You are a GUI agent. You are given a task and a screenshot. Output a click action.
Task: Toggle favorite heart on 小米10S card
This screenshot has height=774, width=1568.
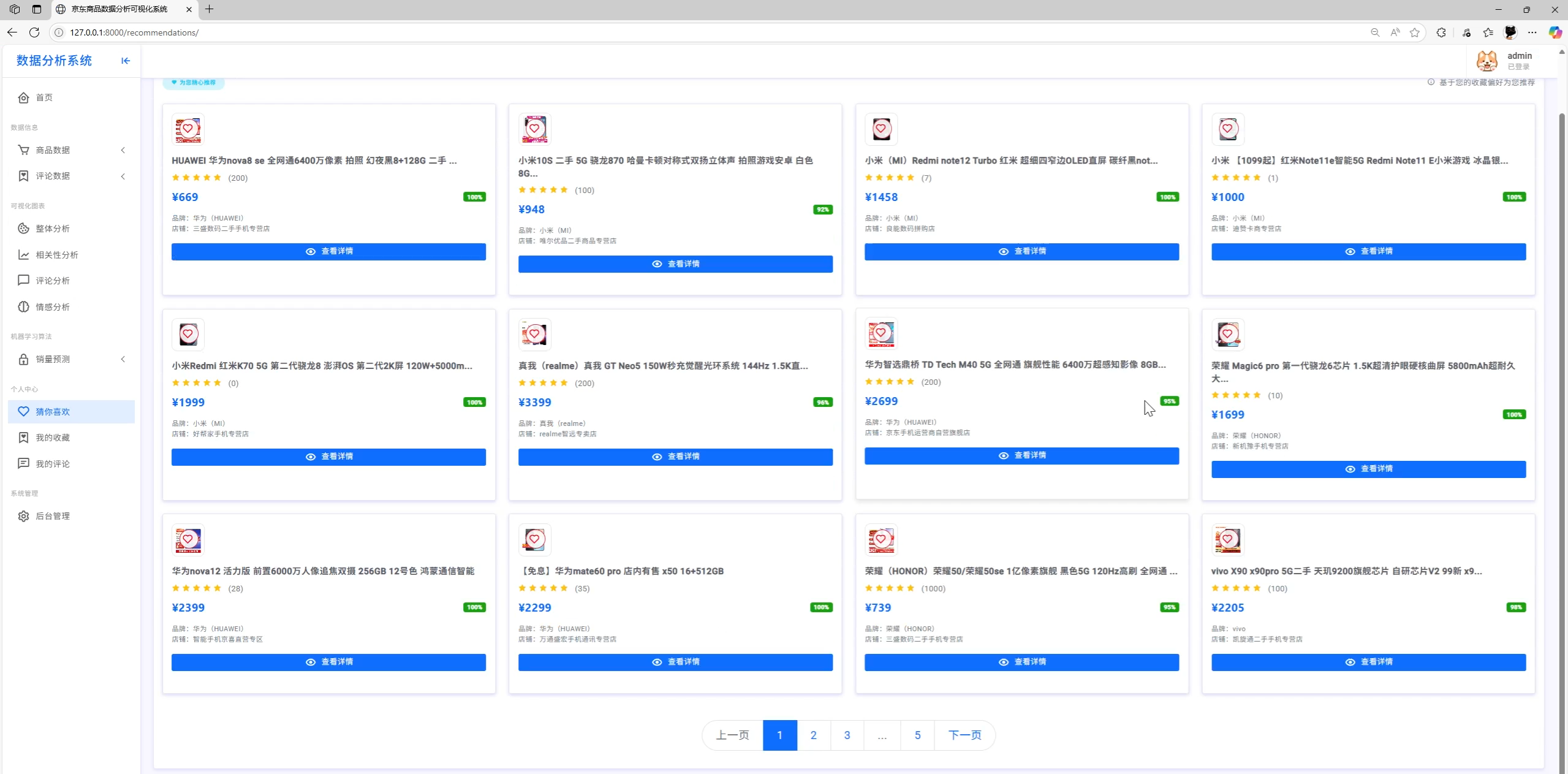pyautogui.click(x=534, y=129)
